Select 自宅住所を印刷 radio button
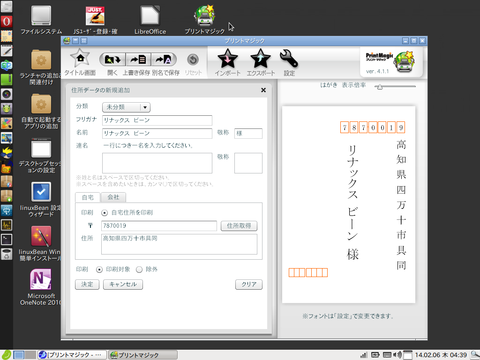This screenshot has height=360, width=480. [104, 212]
